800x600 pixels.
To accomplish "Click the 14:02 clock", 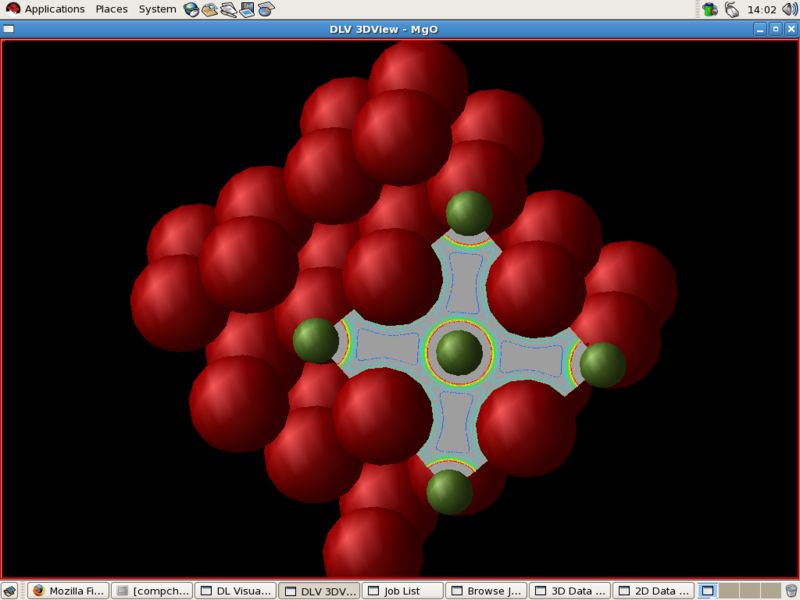I will click(761, 10).
